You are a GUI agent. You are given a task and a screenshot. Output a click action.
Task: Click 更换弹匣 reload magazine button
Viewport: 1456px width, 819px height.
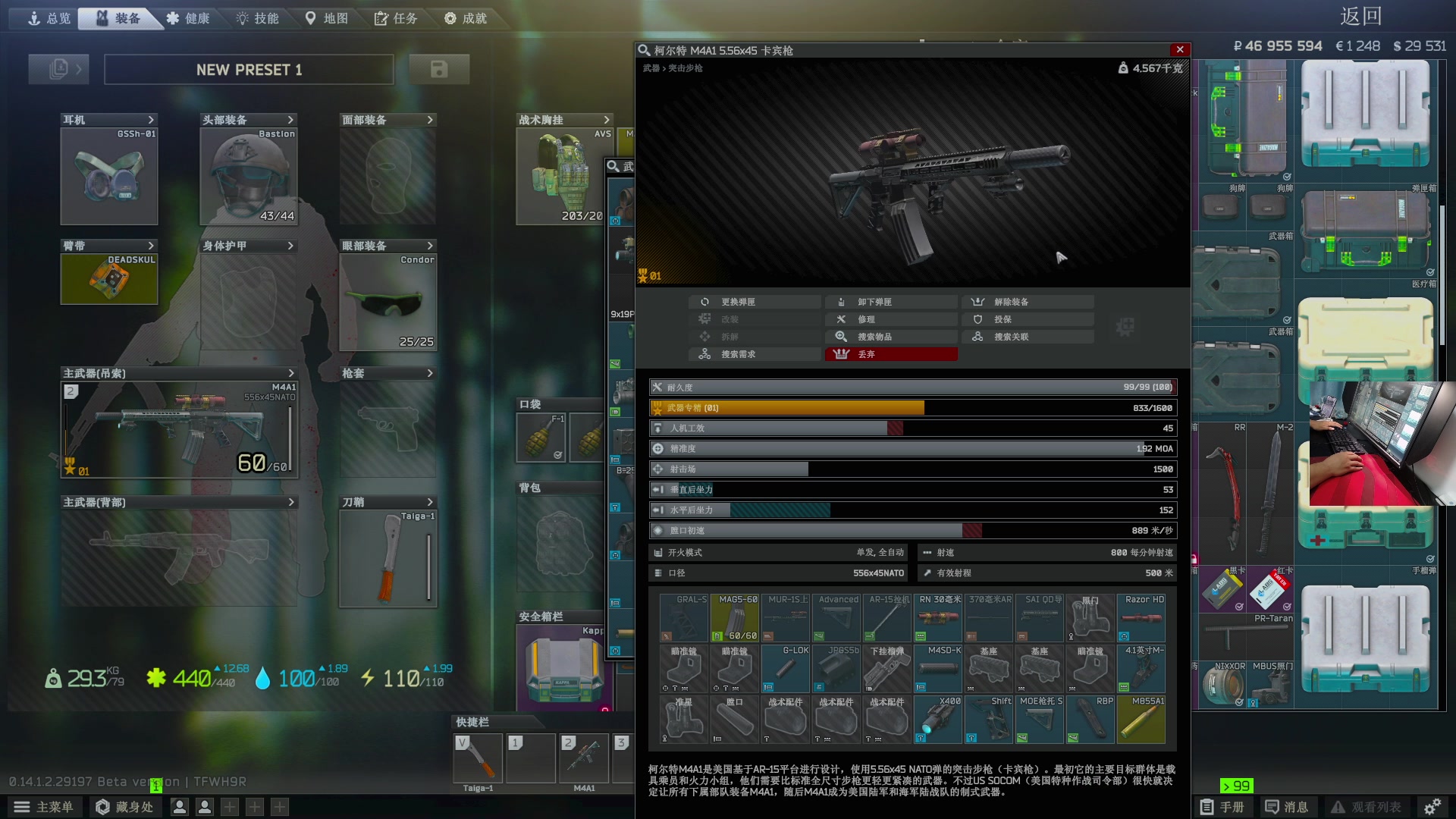755,302
